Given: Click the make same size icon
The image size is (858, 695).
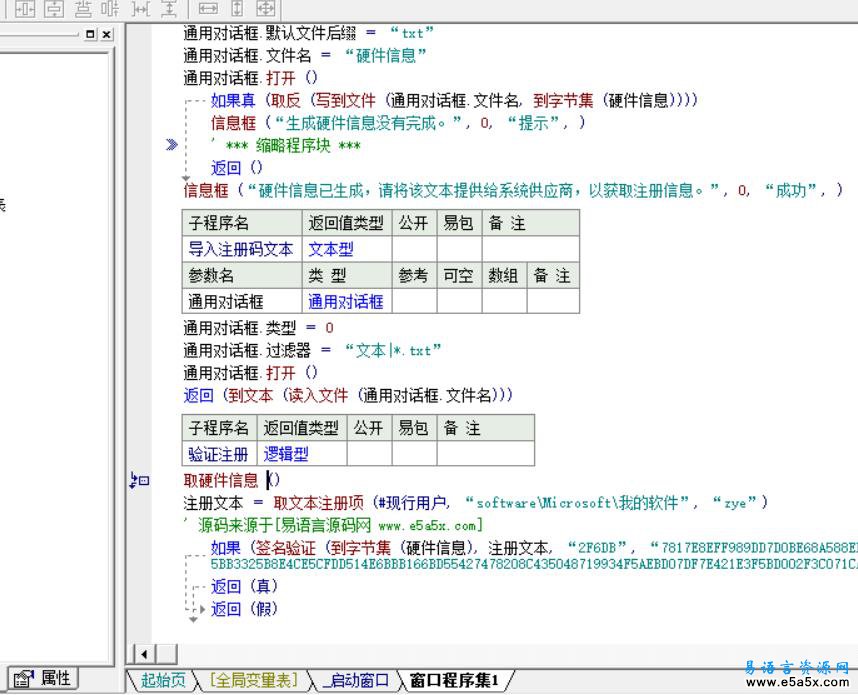Looking at the screenshot, I should point(264,11).
